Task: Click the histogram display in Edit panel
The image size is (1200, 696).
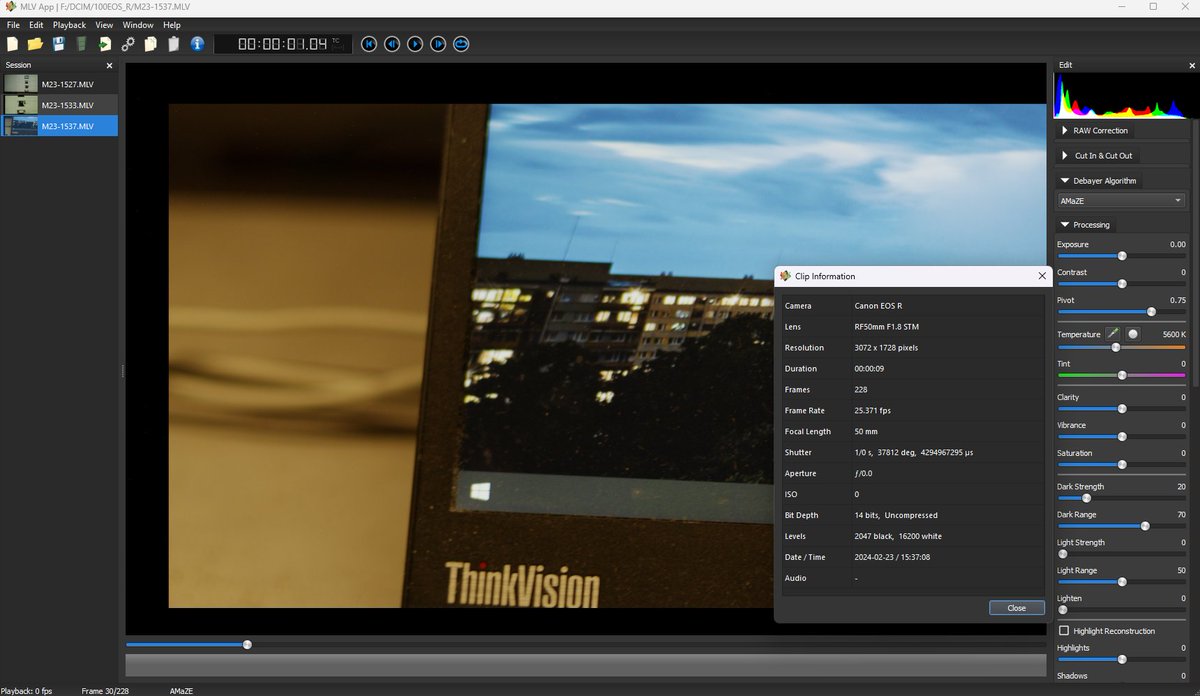Action: (x=1120, y=96)
